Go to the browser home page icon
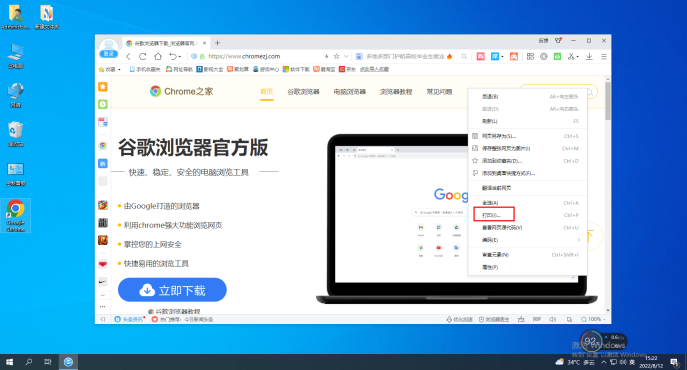 (x=158, y=57)
